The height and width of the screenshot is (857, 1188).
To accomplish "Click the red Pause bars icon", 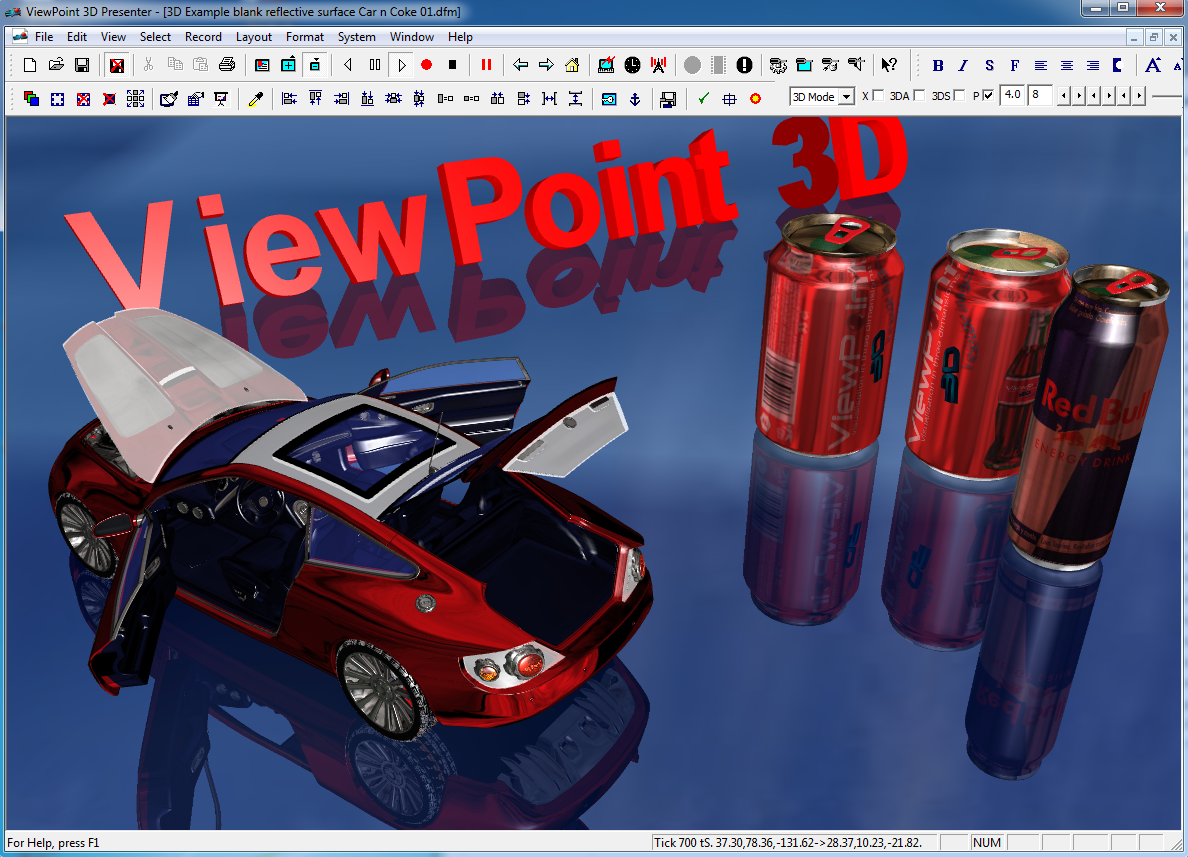I will pyautogui.click(x=487, y=65).
